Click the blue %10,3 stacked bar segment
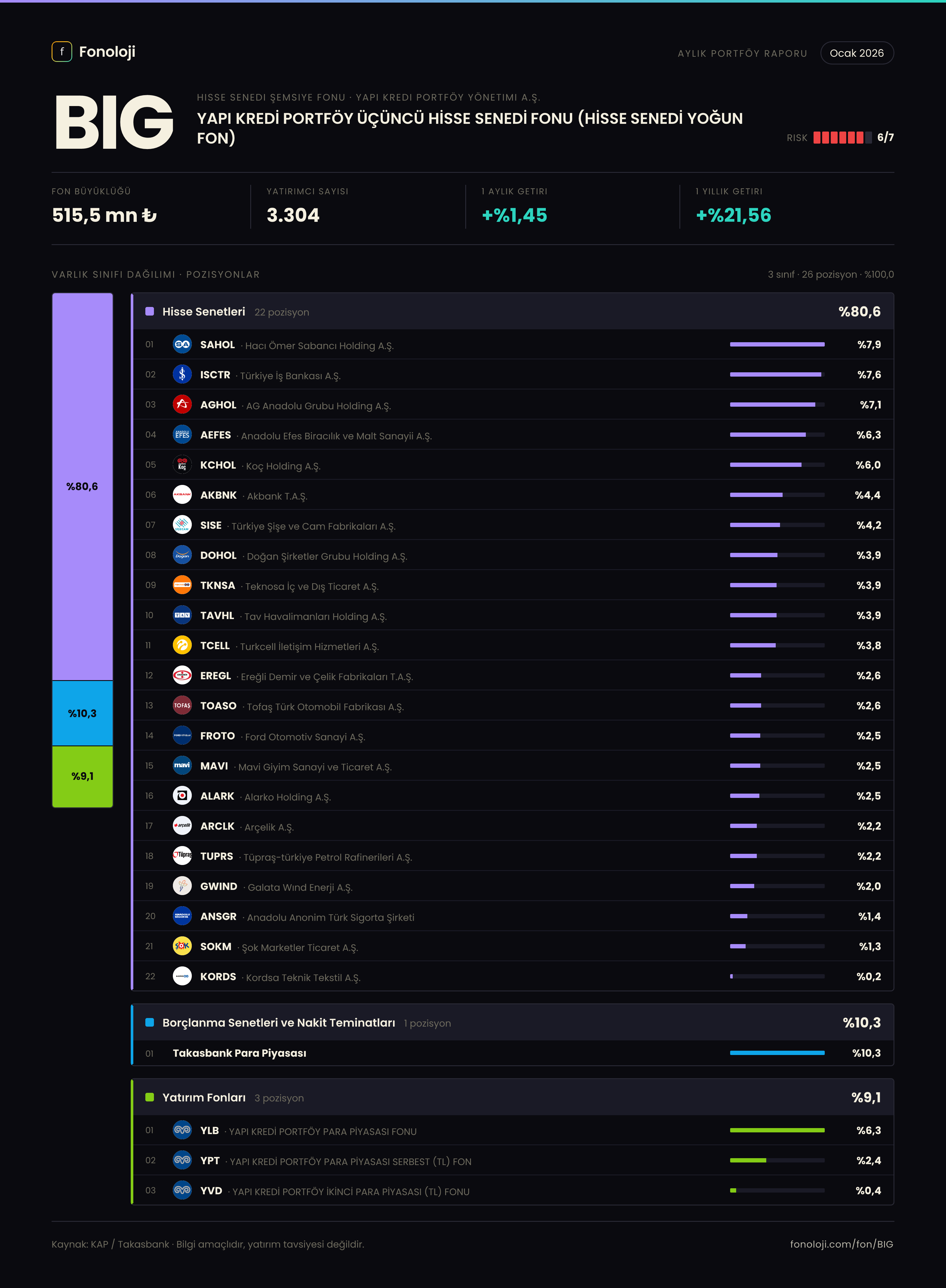The height and width of the screenshot is (1288, 946). click(x=83, y=713)
